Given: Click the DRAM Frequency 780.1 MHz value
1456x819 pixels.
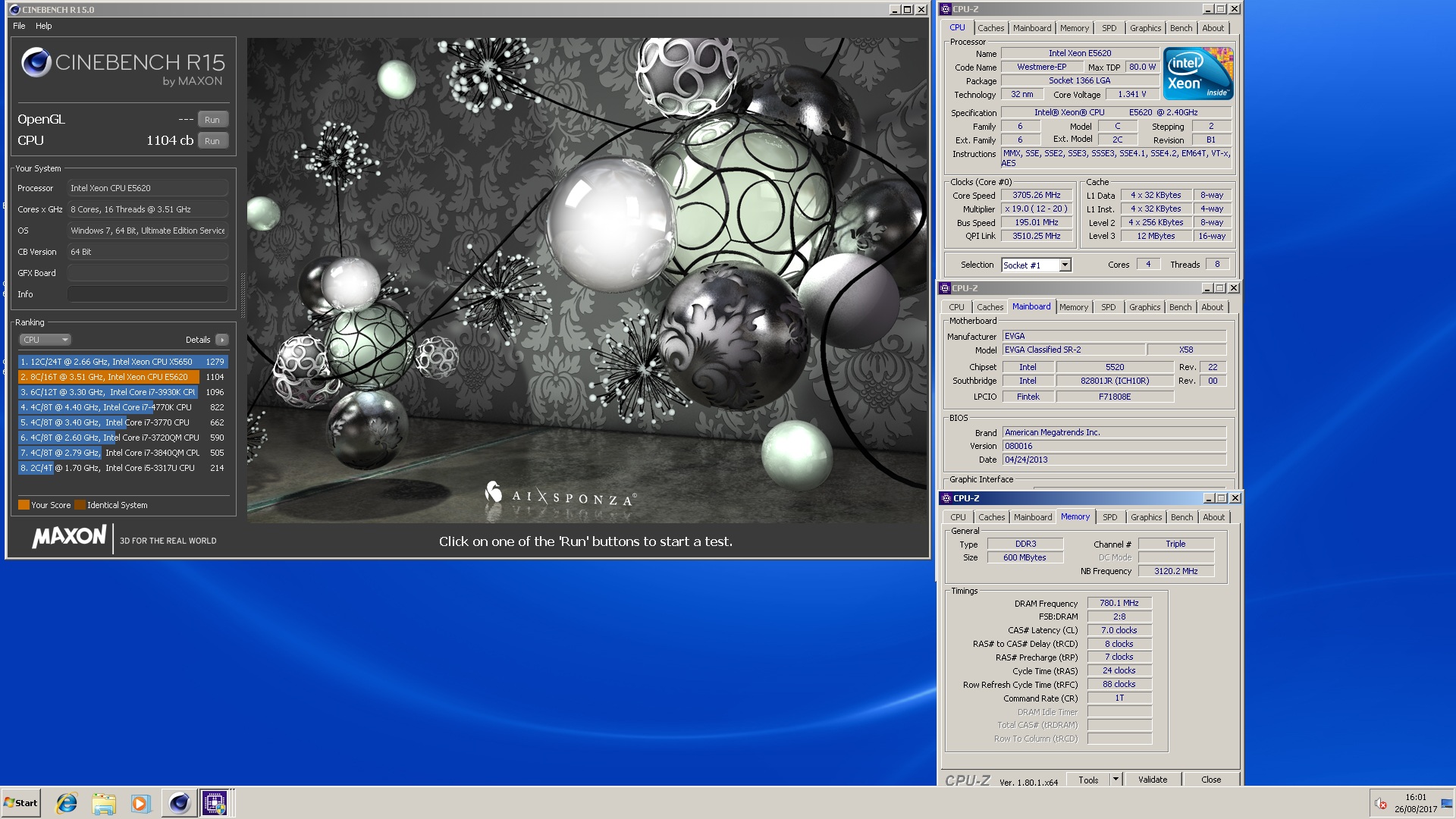Looking at the screenshot, I should [x=1119, y=603].
